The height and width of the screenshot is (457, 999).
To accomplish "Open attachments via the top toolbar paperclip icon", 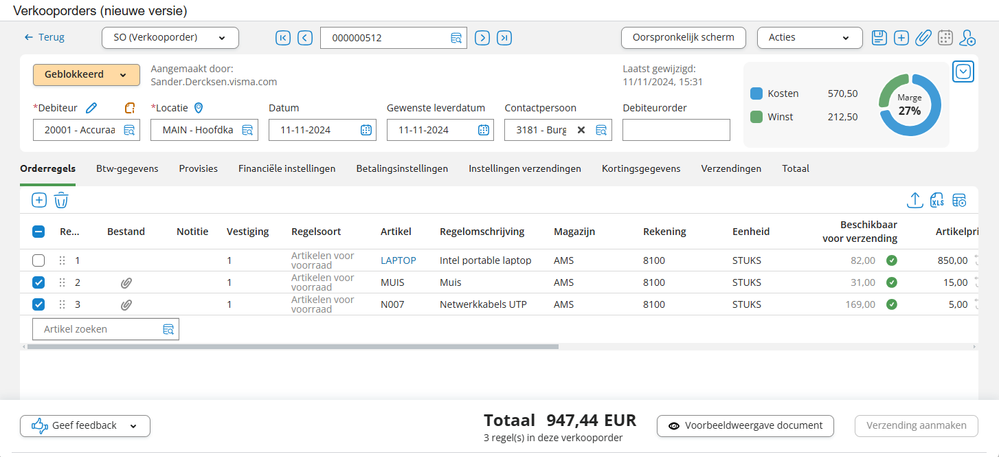I will (x=923, y=38).
